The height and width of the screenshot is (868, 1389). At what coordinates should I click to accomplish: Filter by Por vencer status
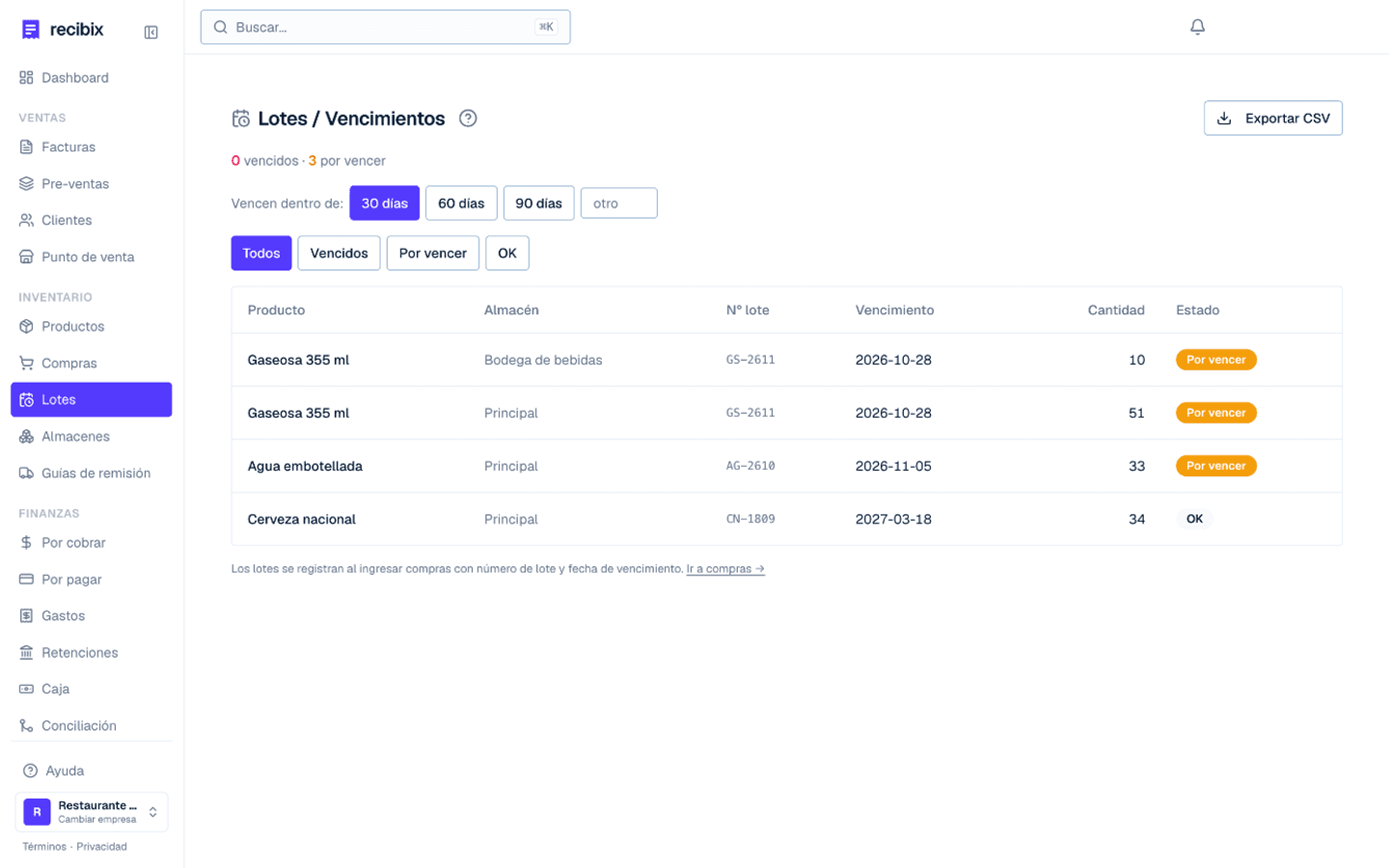click(x=432, y=254)
